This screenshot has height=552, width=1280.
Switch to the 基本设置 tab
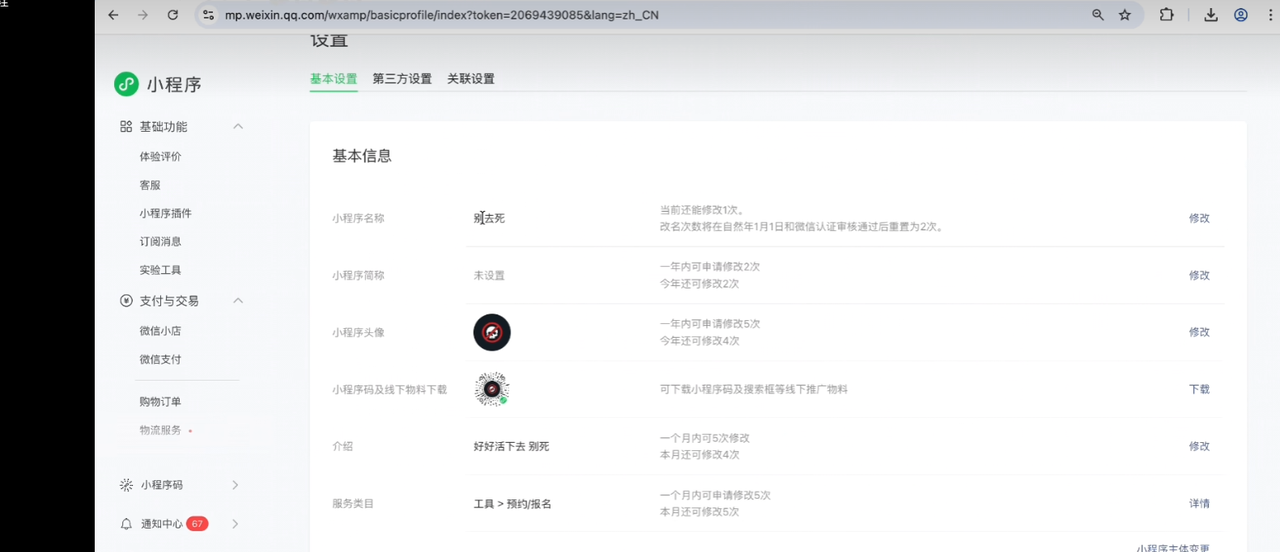click(333, 79)
